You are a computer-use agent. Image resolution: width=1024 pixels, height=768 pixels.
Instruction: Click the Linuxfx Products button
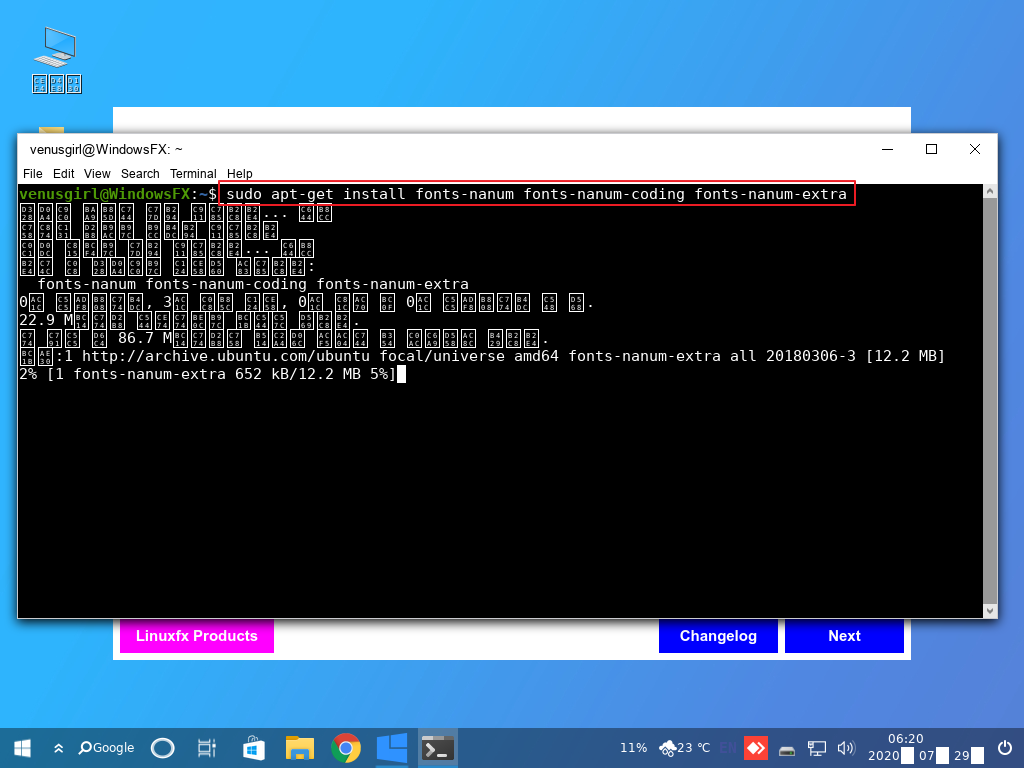(197, 636)
